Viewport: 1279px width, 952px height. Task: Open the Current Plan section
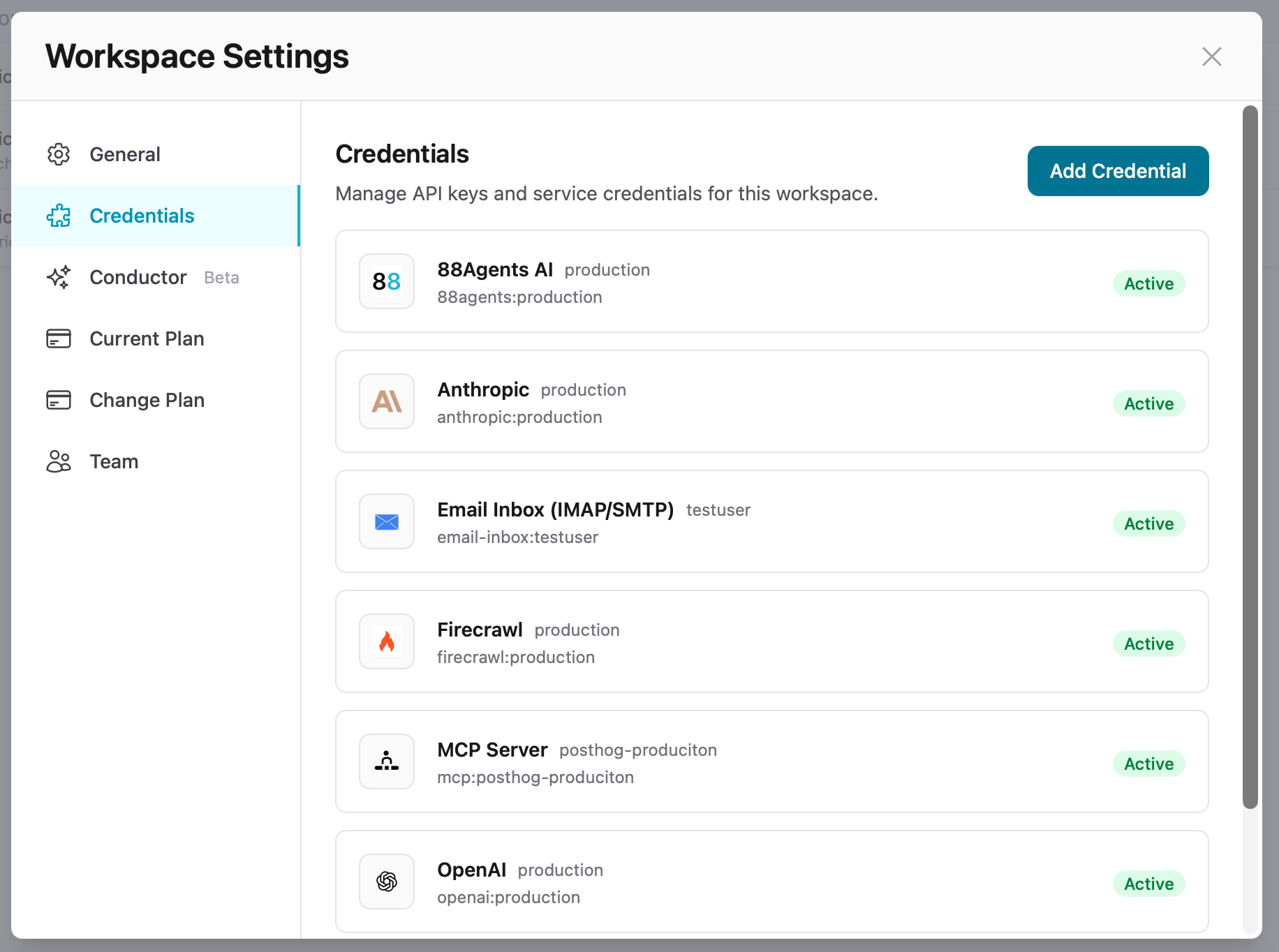click(147, 339)
